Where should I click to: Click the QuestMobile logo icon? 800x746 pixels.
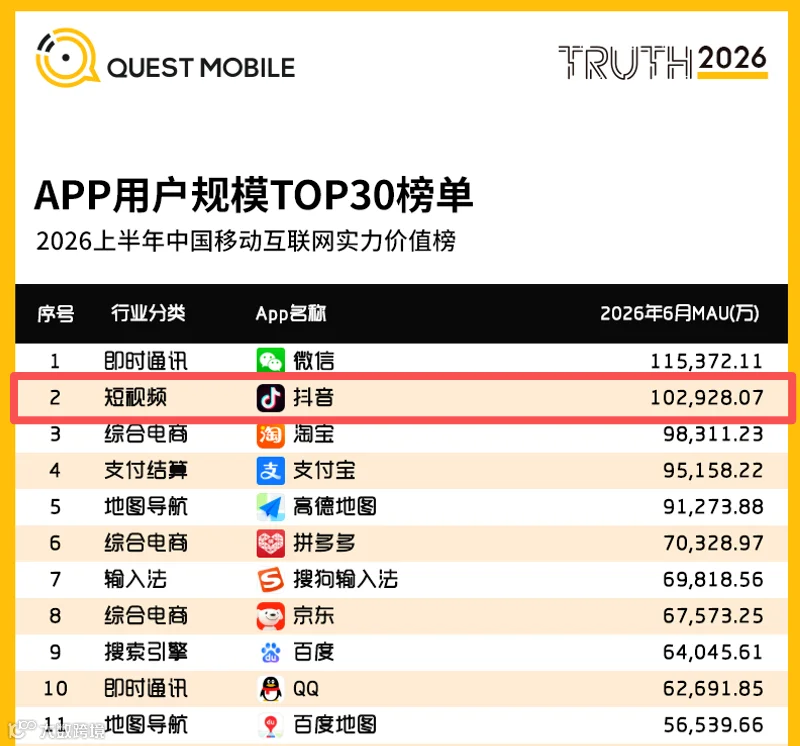click(67, 58)
